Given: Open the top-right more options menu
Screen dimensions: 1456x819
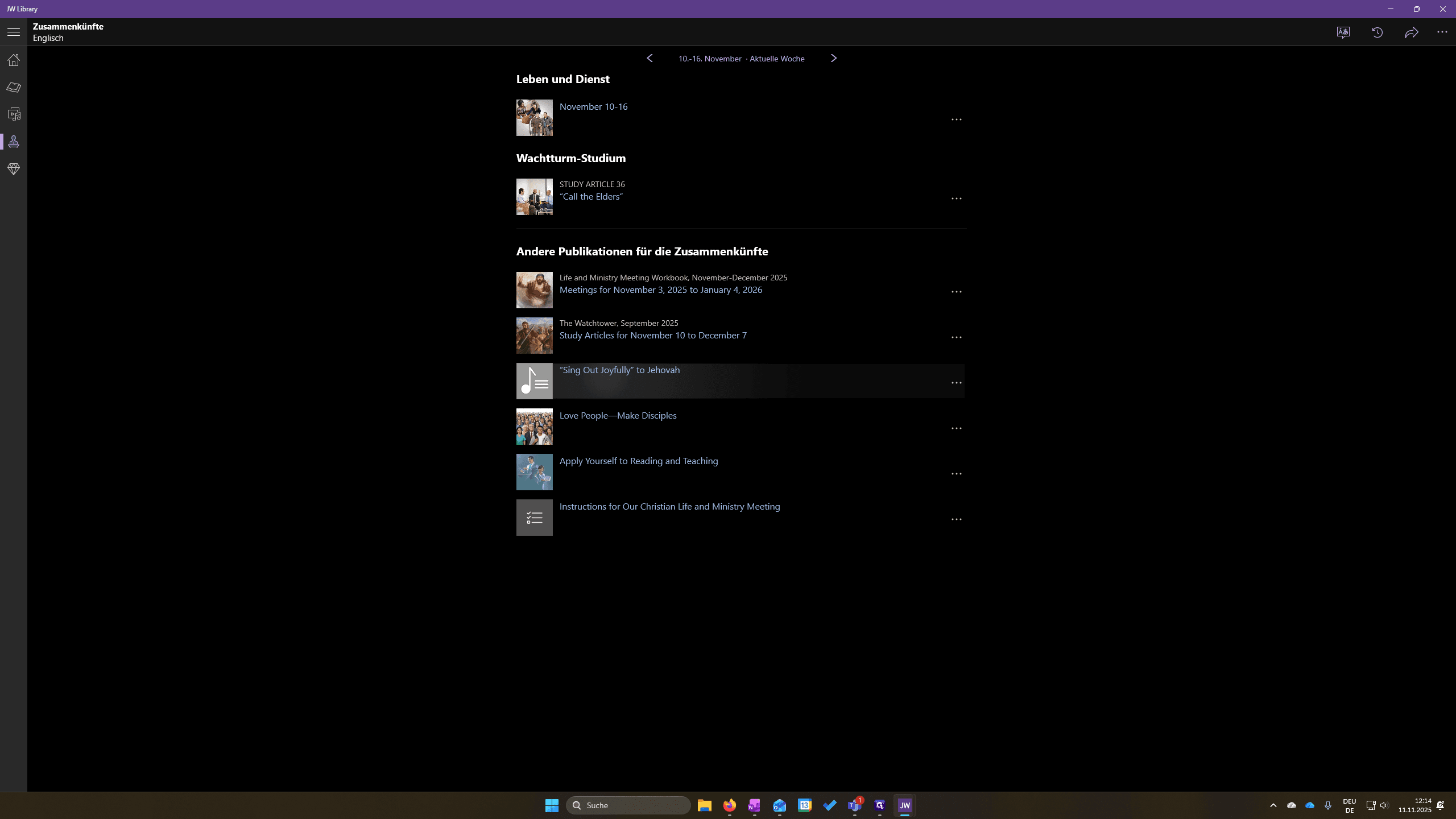Looking at the screenshot, I should [x=1442, y=32].
